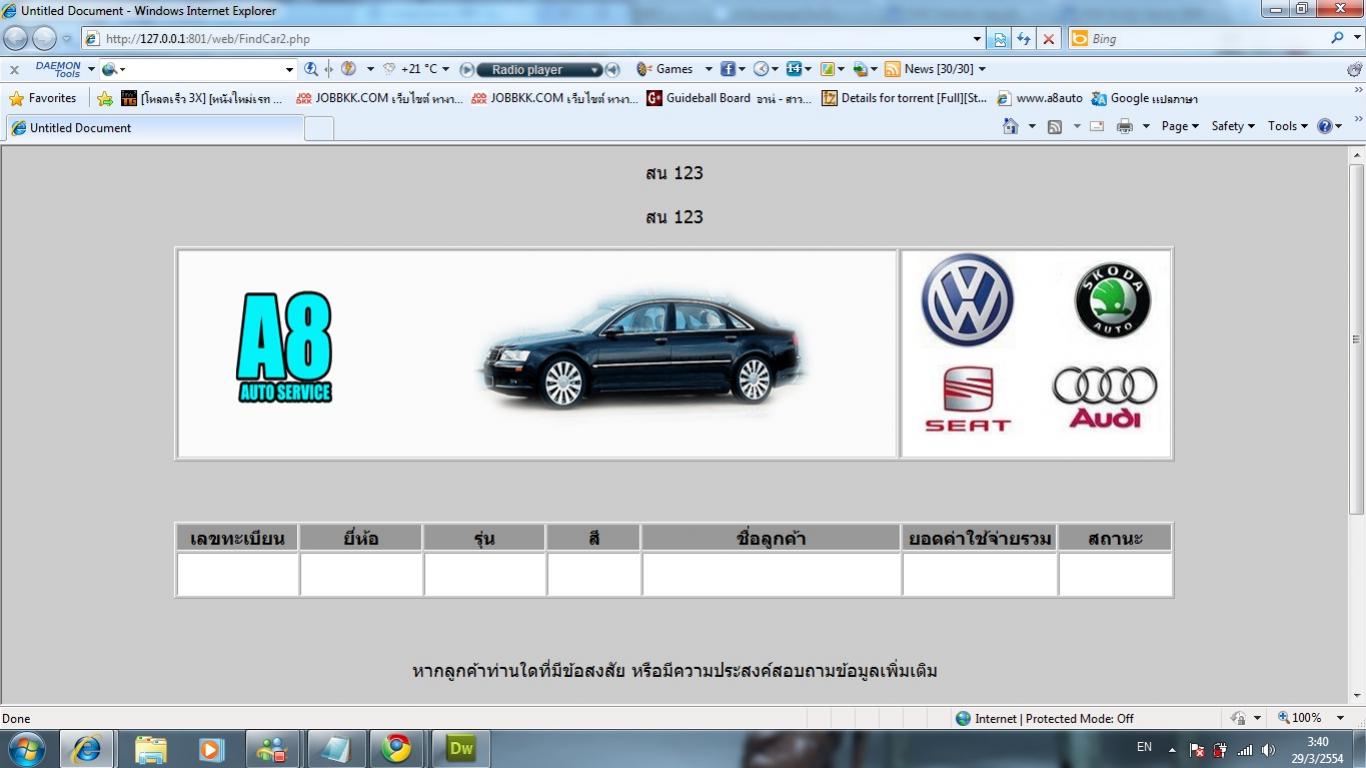Click the Print icon in command bar
Screen dimensions: 1366x768
coord(1124,126)
